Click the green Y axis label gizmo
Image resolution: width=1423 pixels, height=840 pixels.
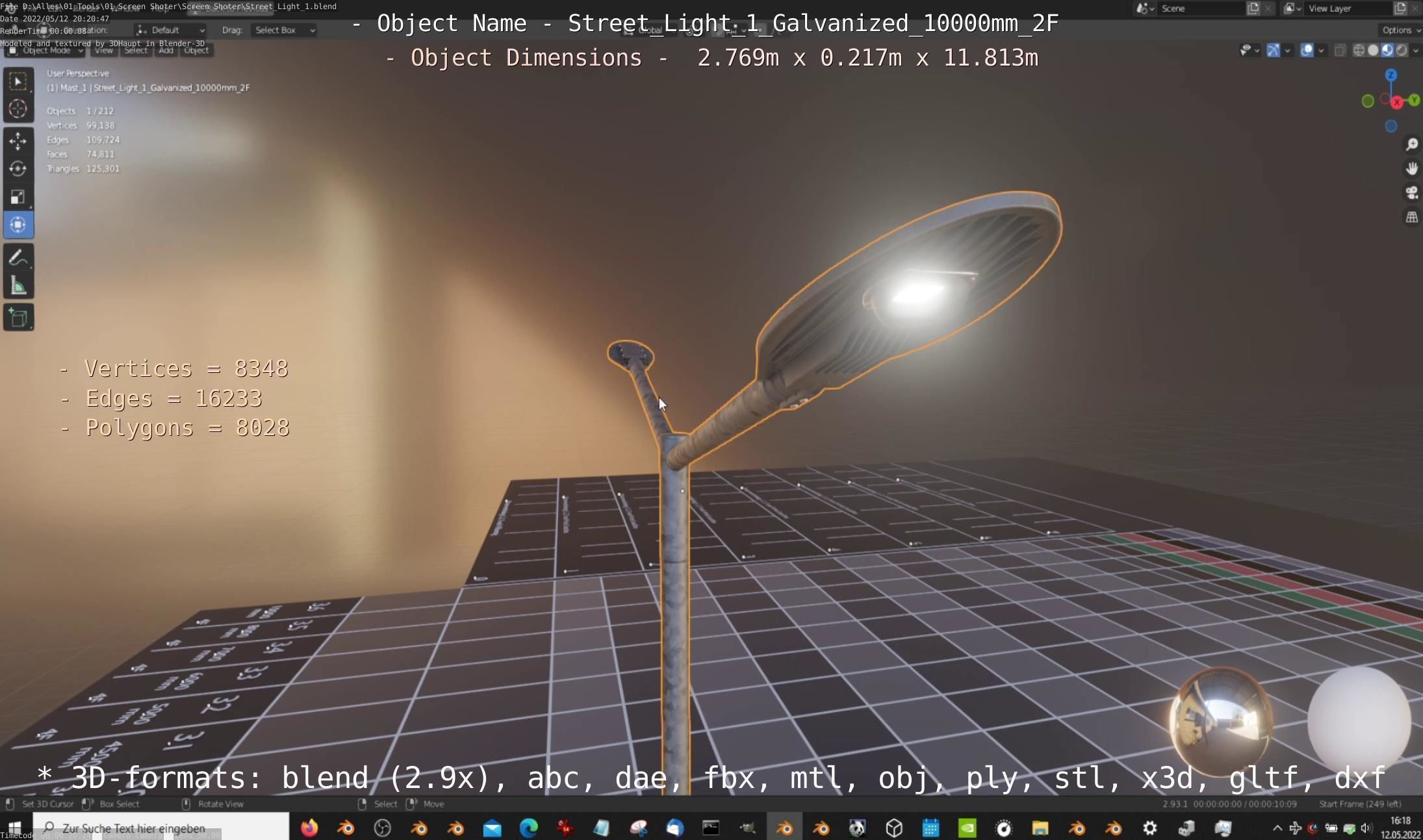(x=1414, y=100)
